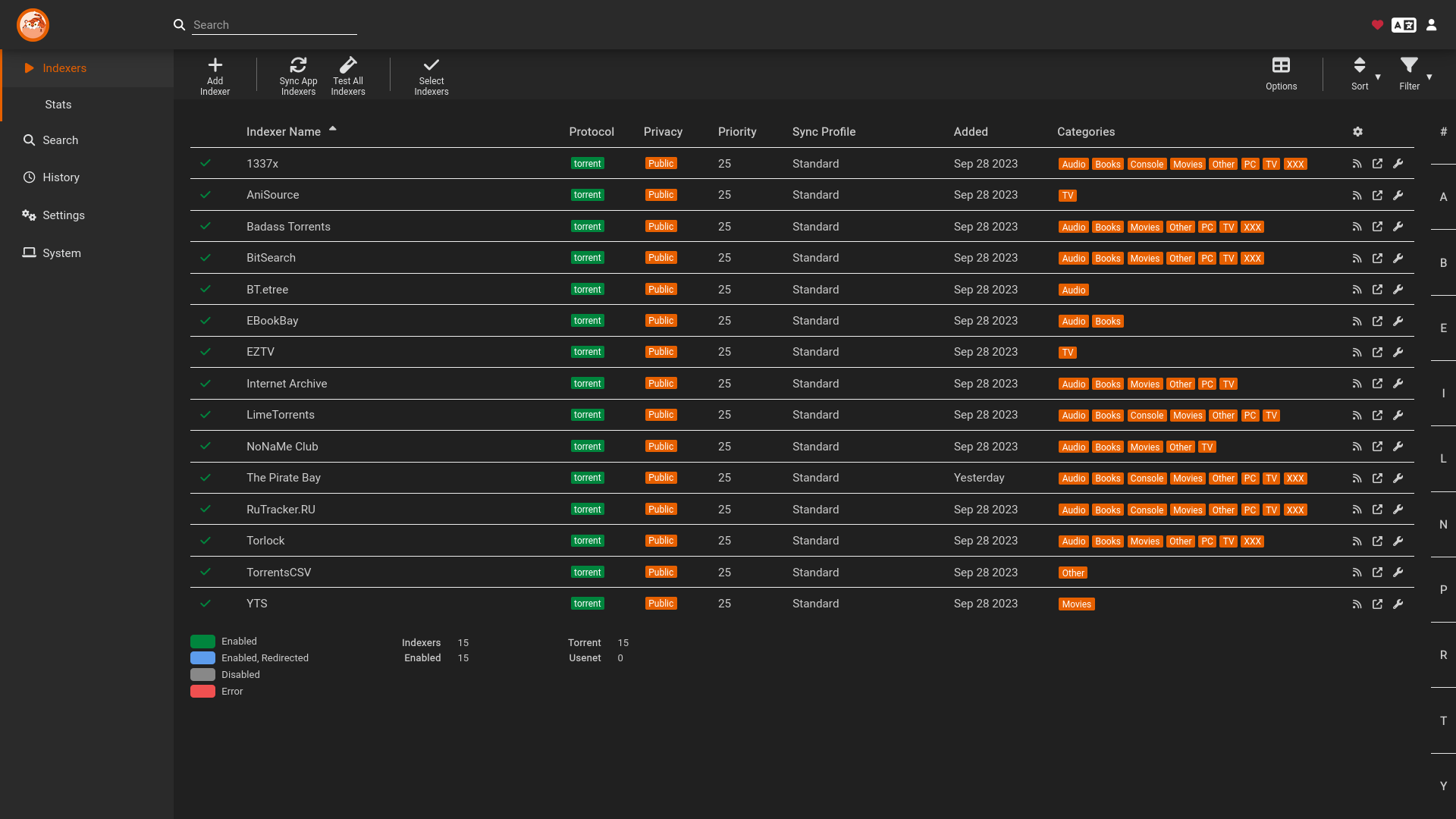Click the Prowlarr logo
1456x819 pixels.
tap(33, 25)
